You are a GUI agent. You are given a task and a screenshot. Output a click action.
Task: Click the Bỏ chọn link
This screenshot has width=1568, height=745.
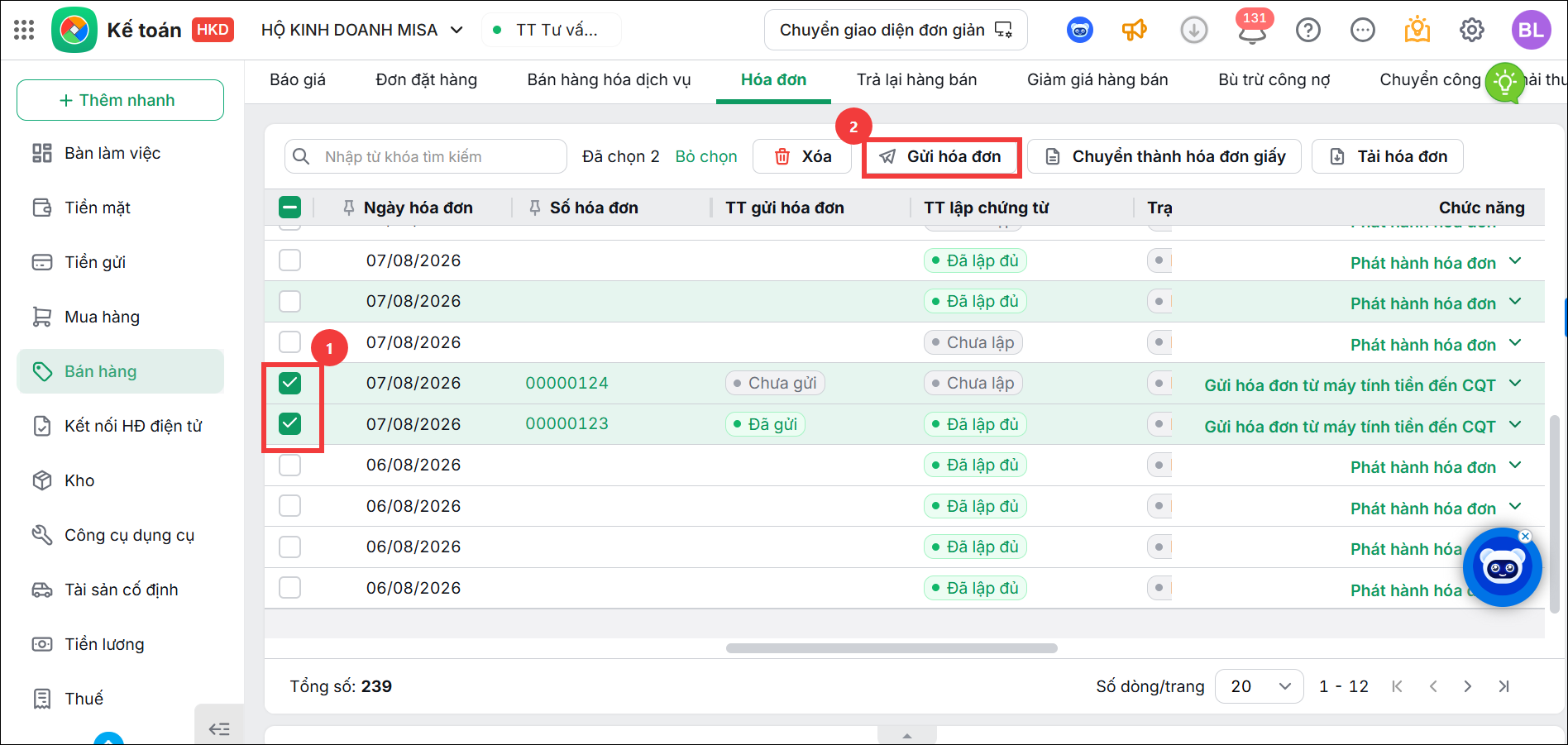click(706, 157)
